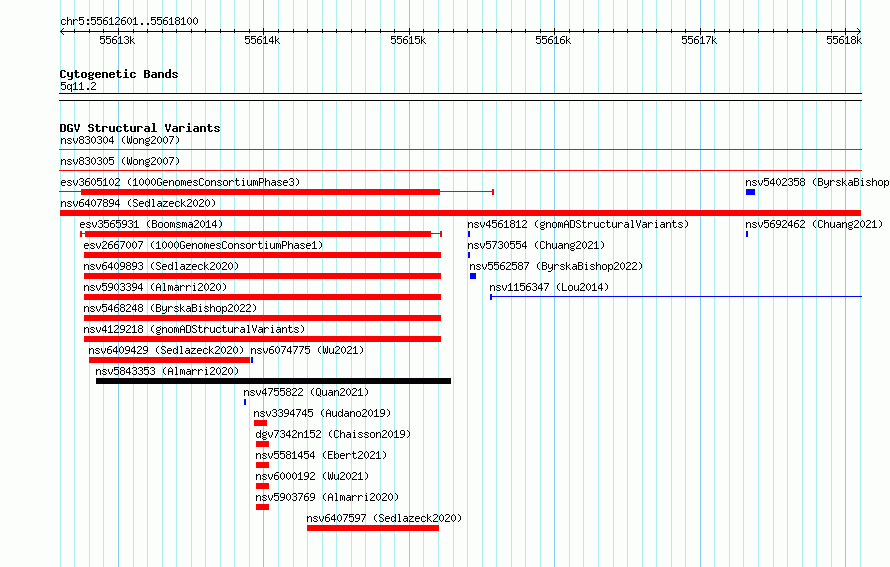Screen dimensions: 890x567
Task: Click the nsv830304 (Wong2007) variant label
Action: pyautogui.click(x=120, y=140)
